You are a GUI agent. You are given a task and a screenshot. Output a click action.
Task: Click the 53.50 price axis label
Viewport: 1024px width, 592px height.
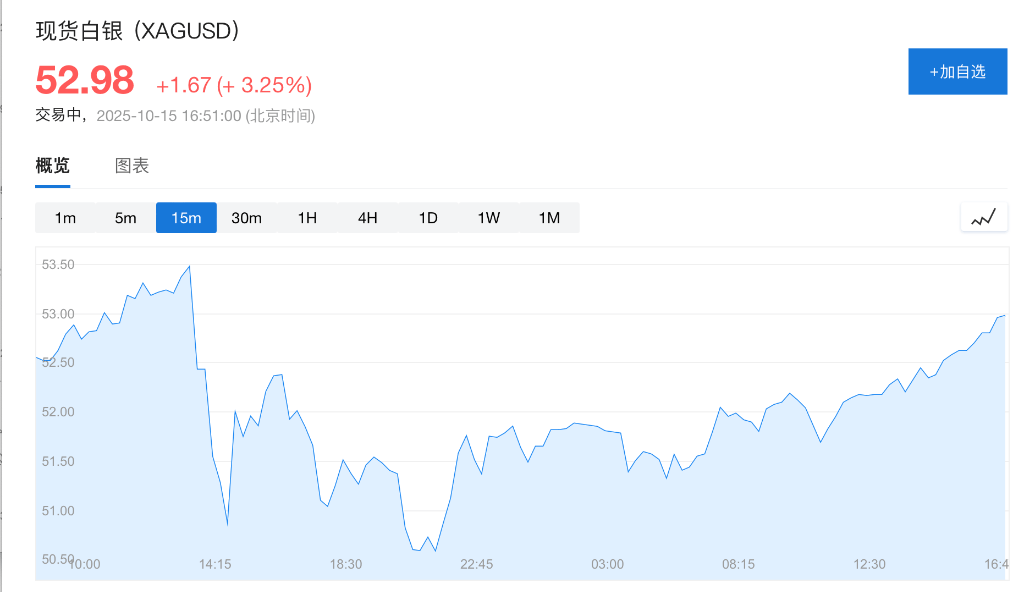(x=58, y=265)
